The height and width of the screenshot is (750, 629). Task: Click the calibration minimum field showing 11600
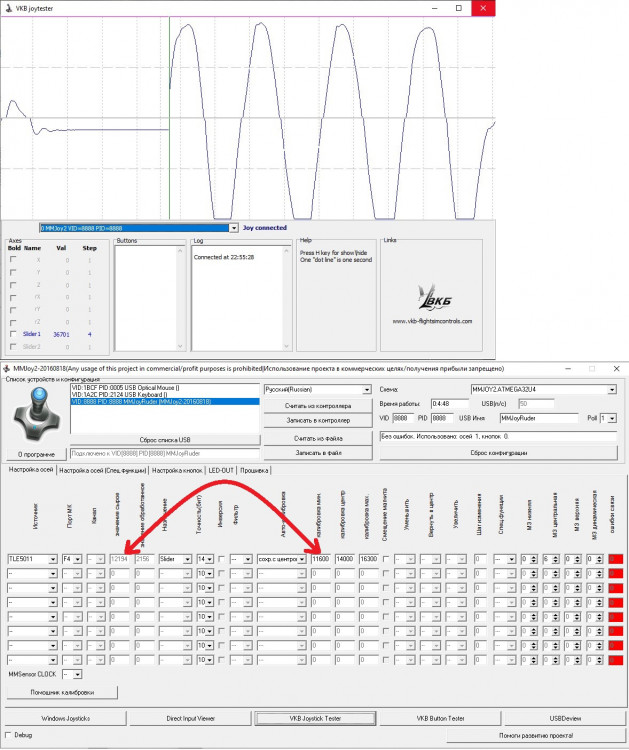320,559
